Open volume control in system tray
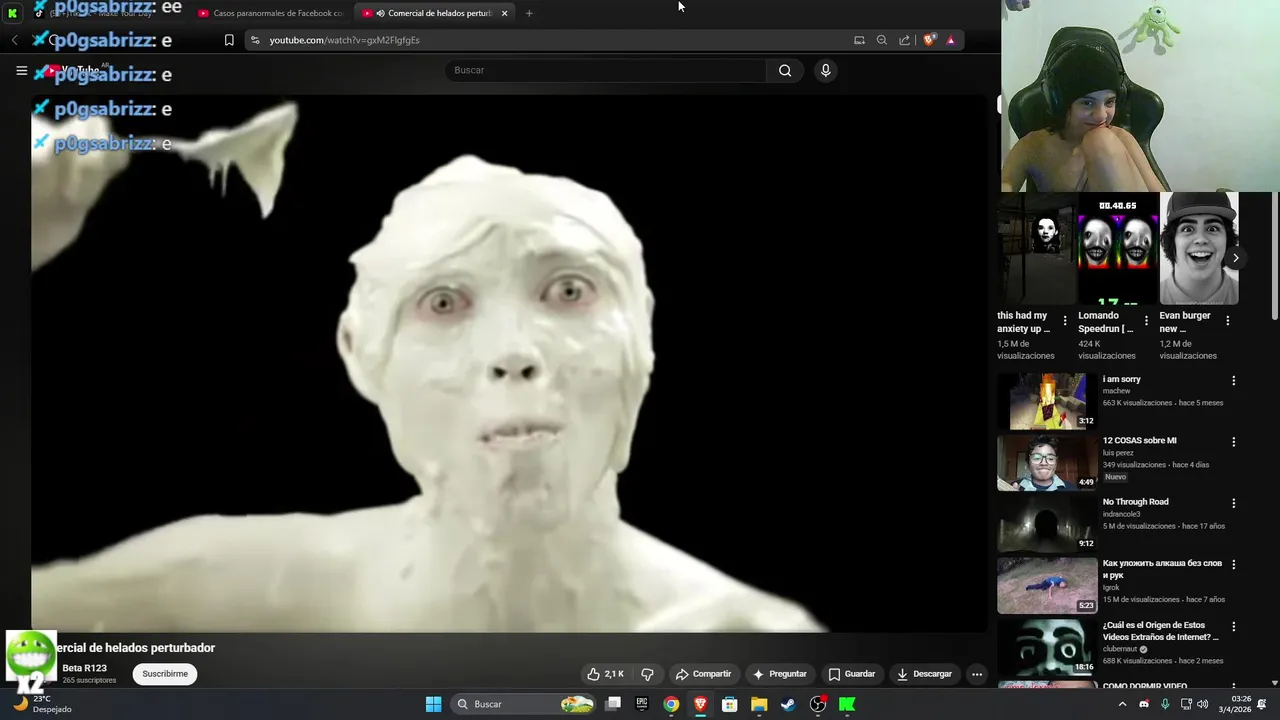This screenshot has height=720, width=1280. tap(1203, 704)
